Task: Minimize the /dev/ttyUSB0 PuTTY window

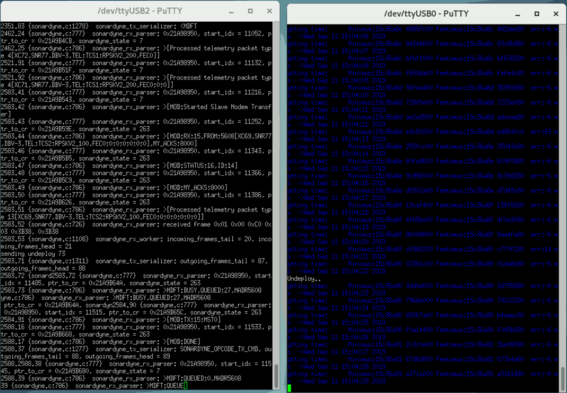Action: 518,14
